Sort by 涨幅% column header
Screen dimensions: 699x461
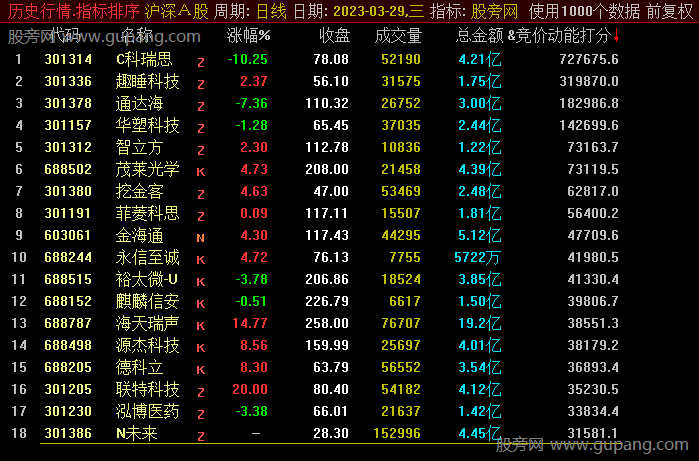point(248,36)
